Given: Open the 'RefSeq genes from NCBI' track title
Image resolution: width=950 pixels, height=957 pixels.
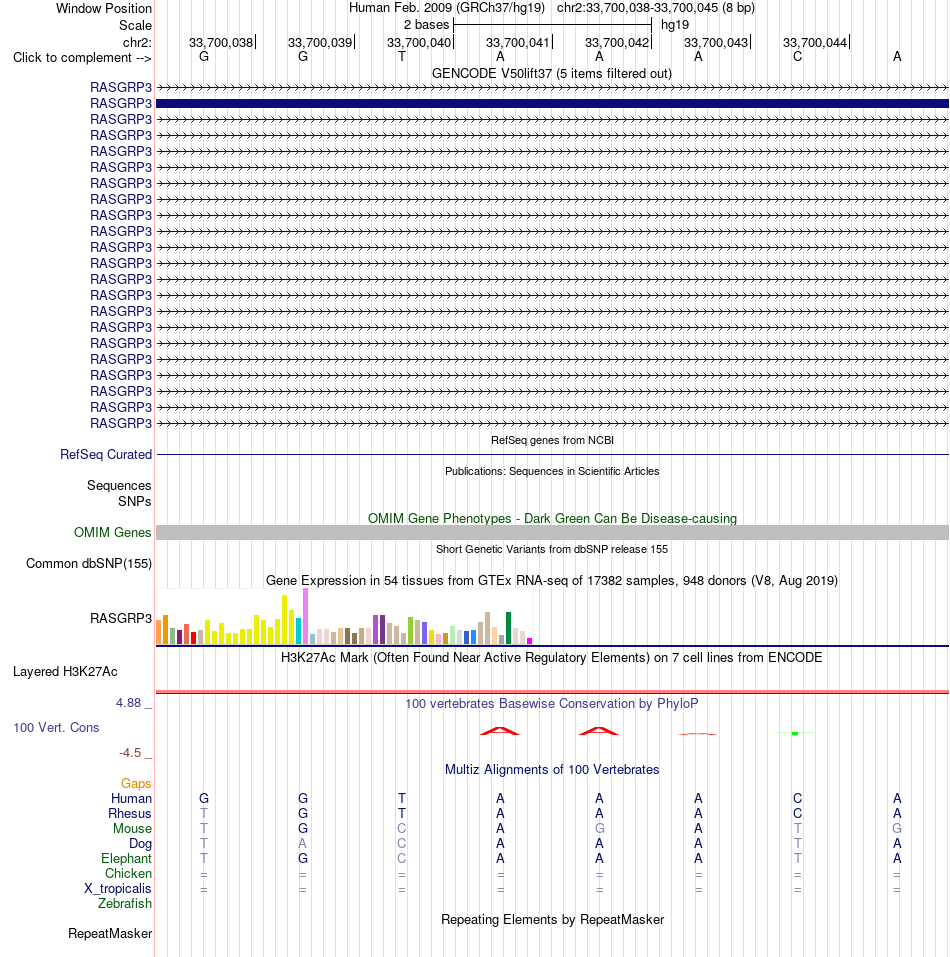Looking at the screenshot, I should 552,440.
